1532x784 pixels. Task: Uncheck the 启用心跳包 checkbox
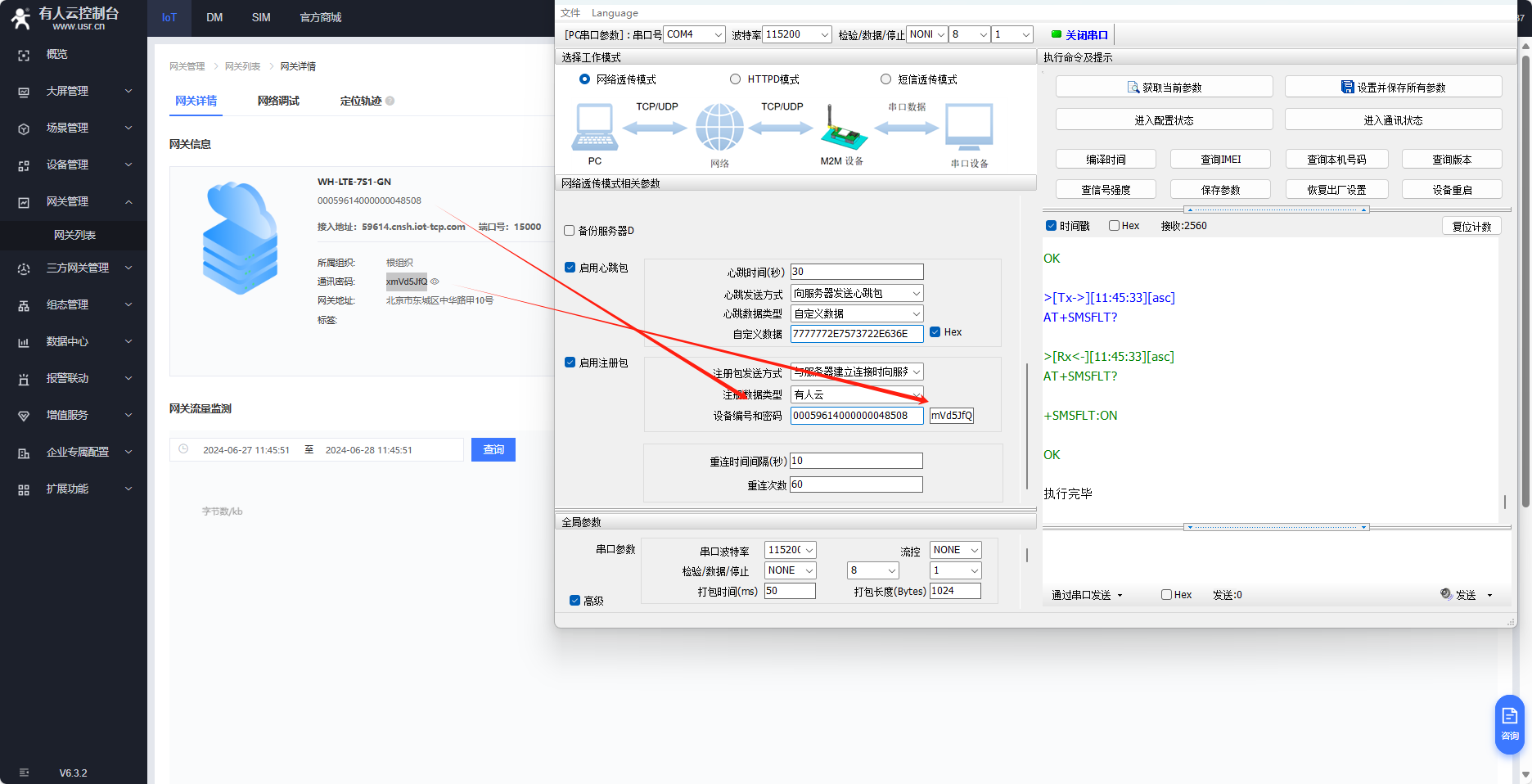[x=570, y=268]
